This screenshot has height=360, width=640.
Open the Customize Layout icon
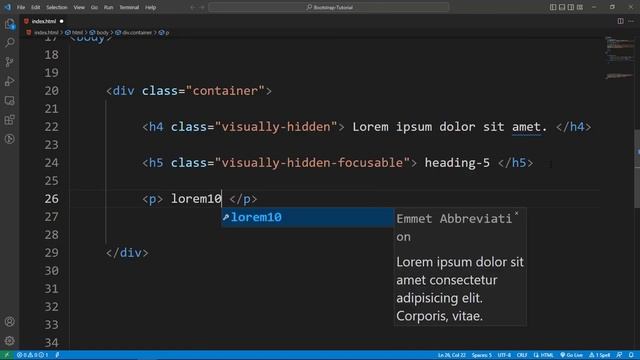(x=580, y=7)
